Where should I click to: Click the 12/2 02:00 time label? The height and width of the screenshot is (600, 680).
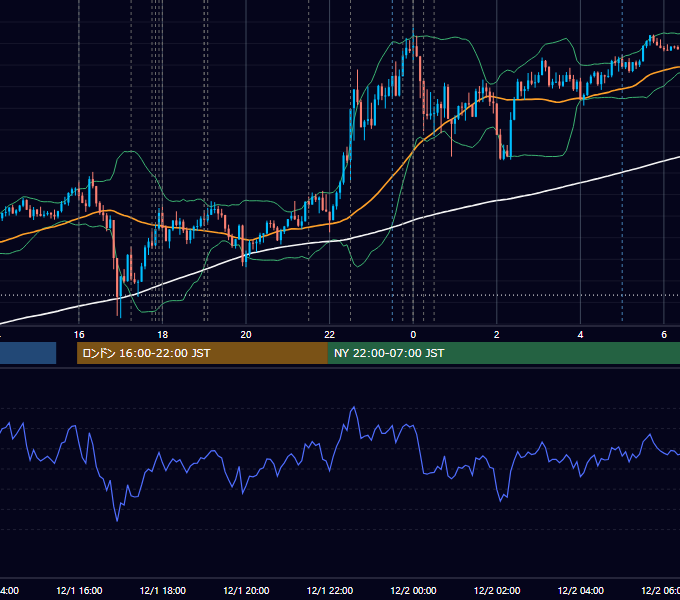tap(497, 590)
